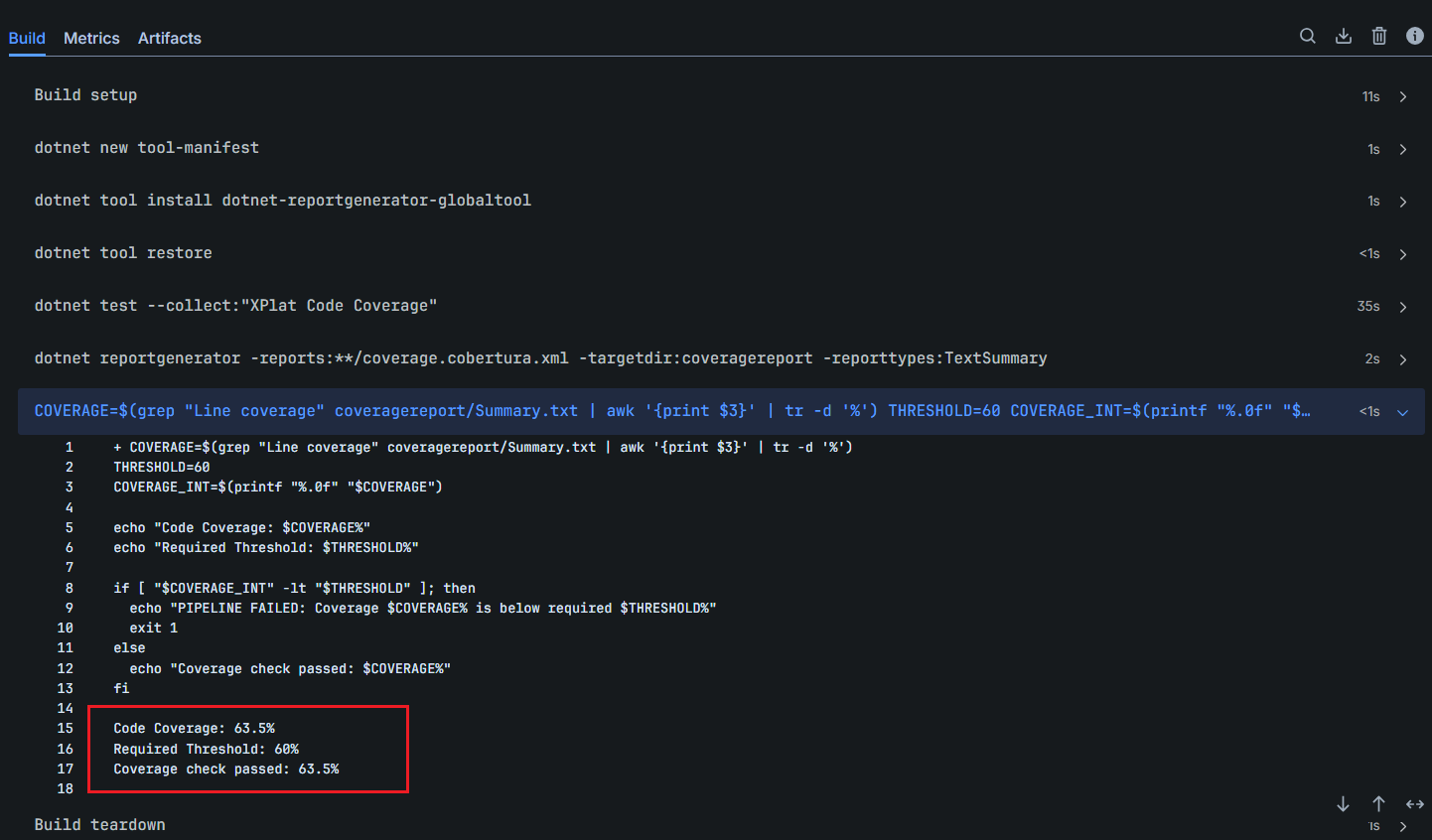The image size is (1432, 840).
Task: Select the 'Code Coverage: 63.5%' output line
Action: 196,728
